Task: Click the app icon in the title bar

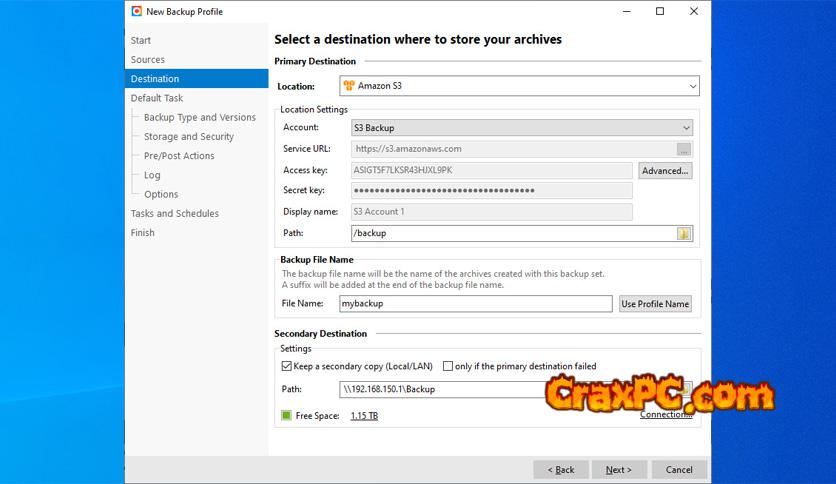Action: coord(137,11)
